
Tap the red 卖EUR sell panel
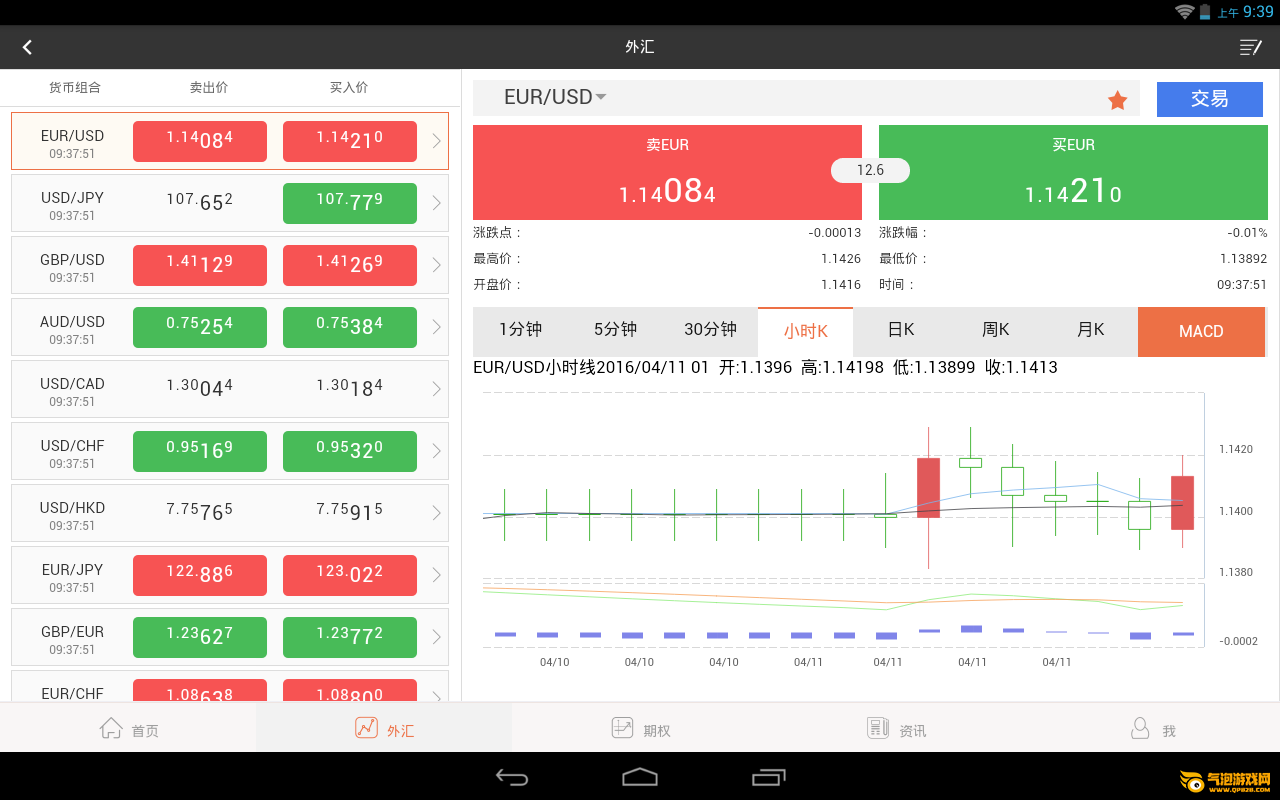click(x=667, y=172)
